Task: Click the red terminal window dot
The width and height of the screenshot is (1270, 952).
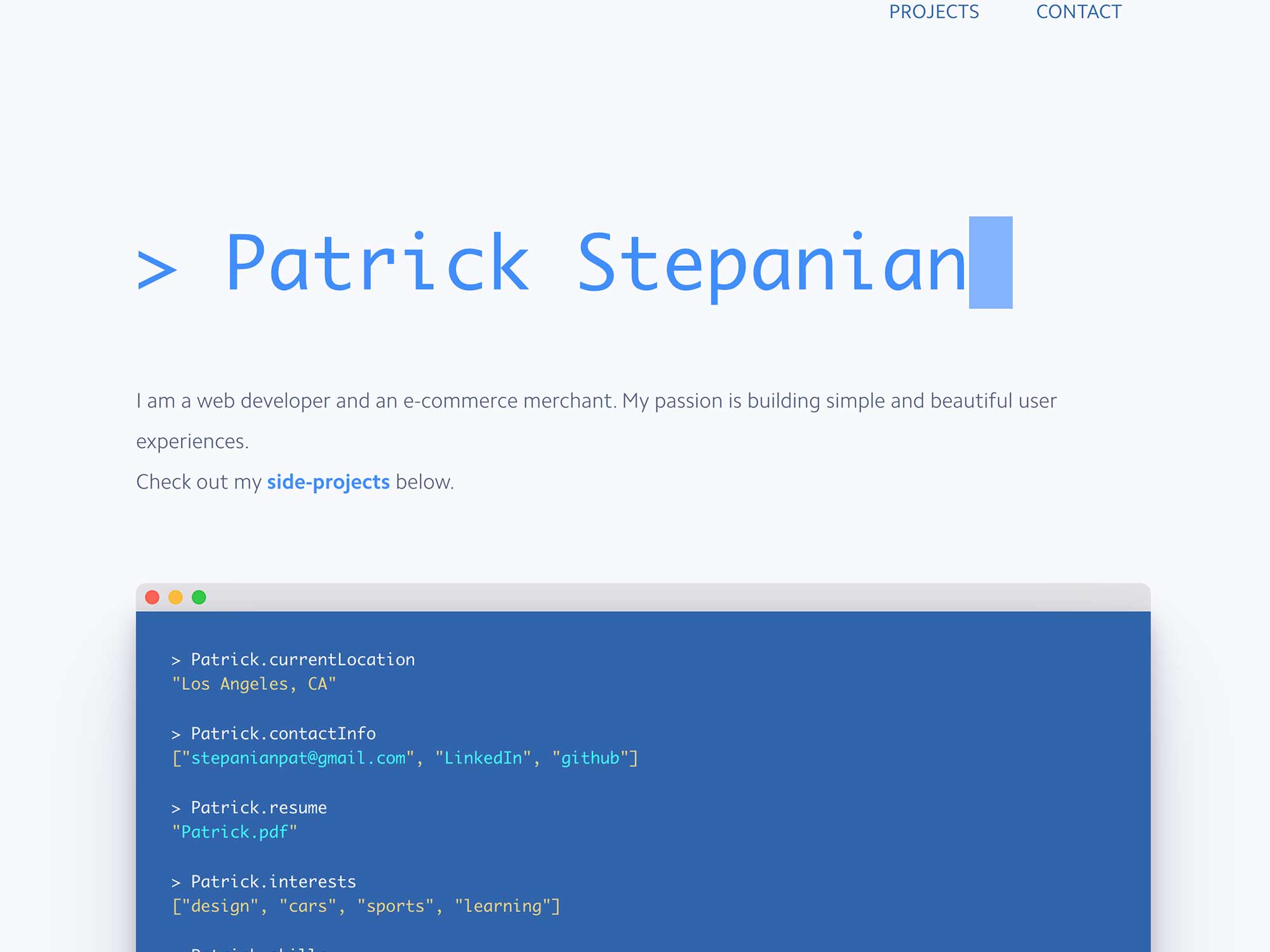Action: coord(152,597)
